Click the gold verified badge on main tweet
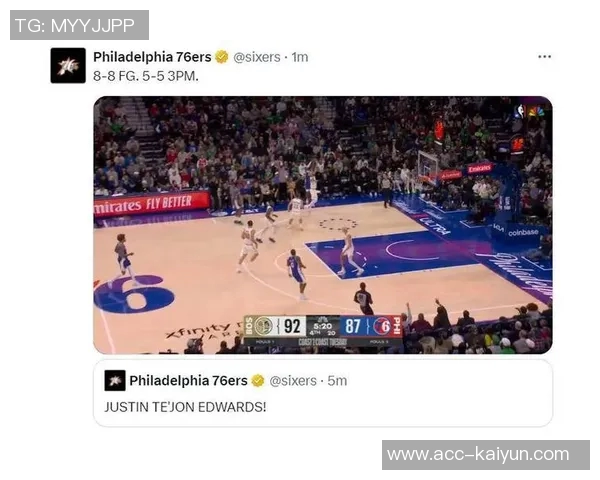Screen dimensions: 600x480 coord(222,57)
